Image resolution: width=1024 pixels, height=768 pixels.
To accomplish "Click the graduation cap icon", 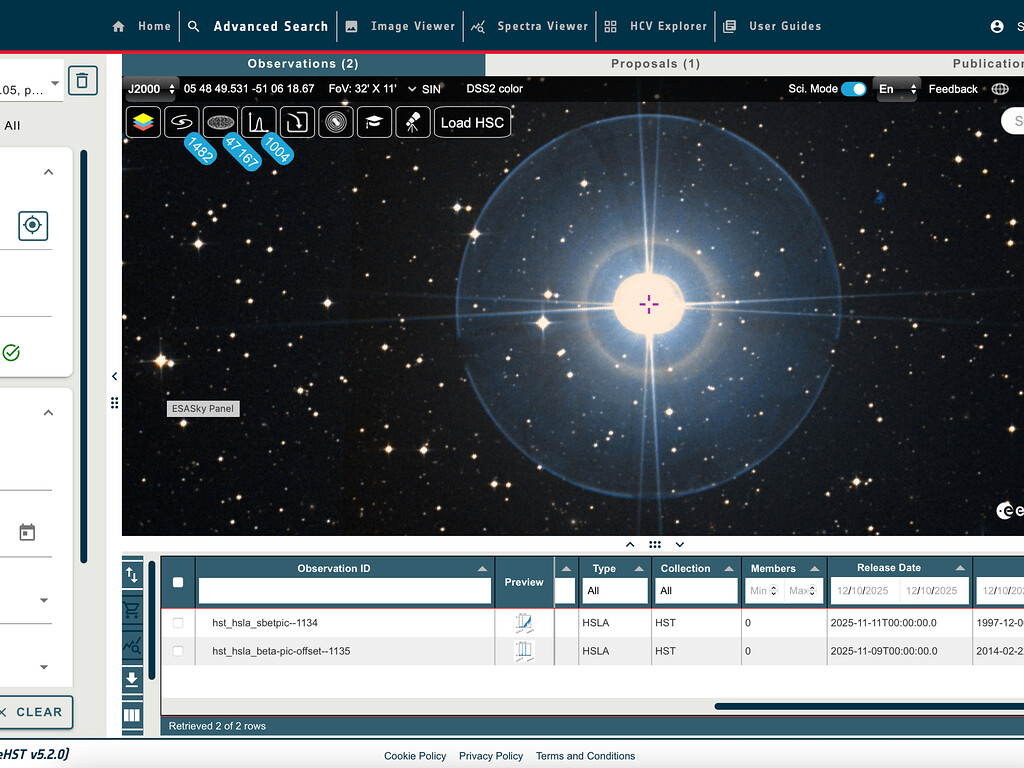I will point(374,123).
